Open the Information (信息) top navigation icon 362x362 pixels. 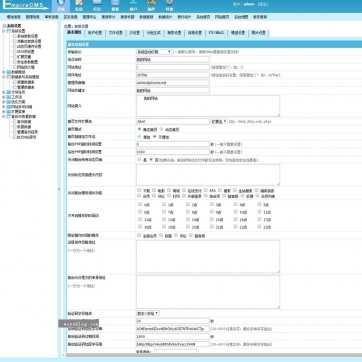79,5
